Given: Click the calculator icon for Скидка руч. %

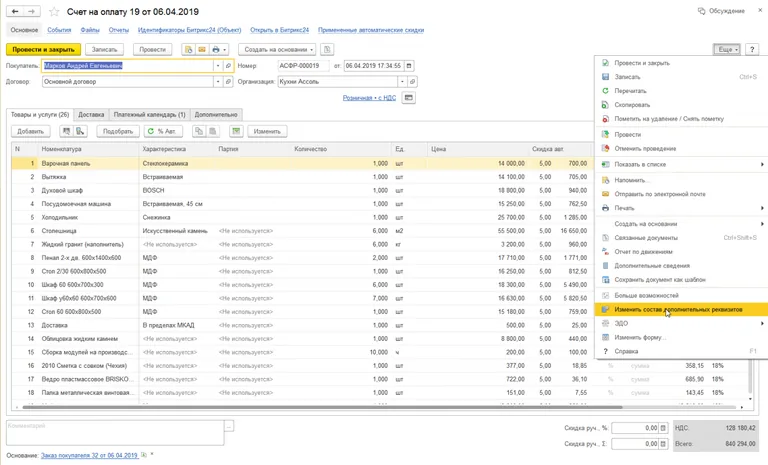Looking at the screenshot, I should point(665,428).
